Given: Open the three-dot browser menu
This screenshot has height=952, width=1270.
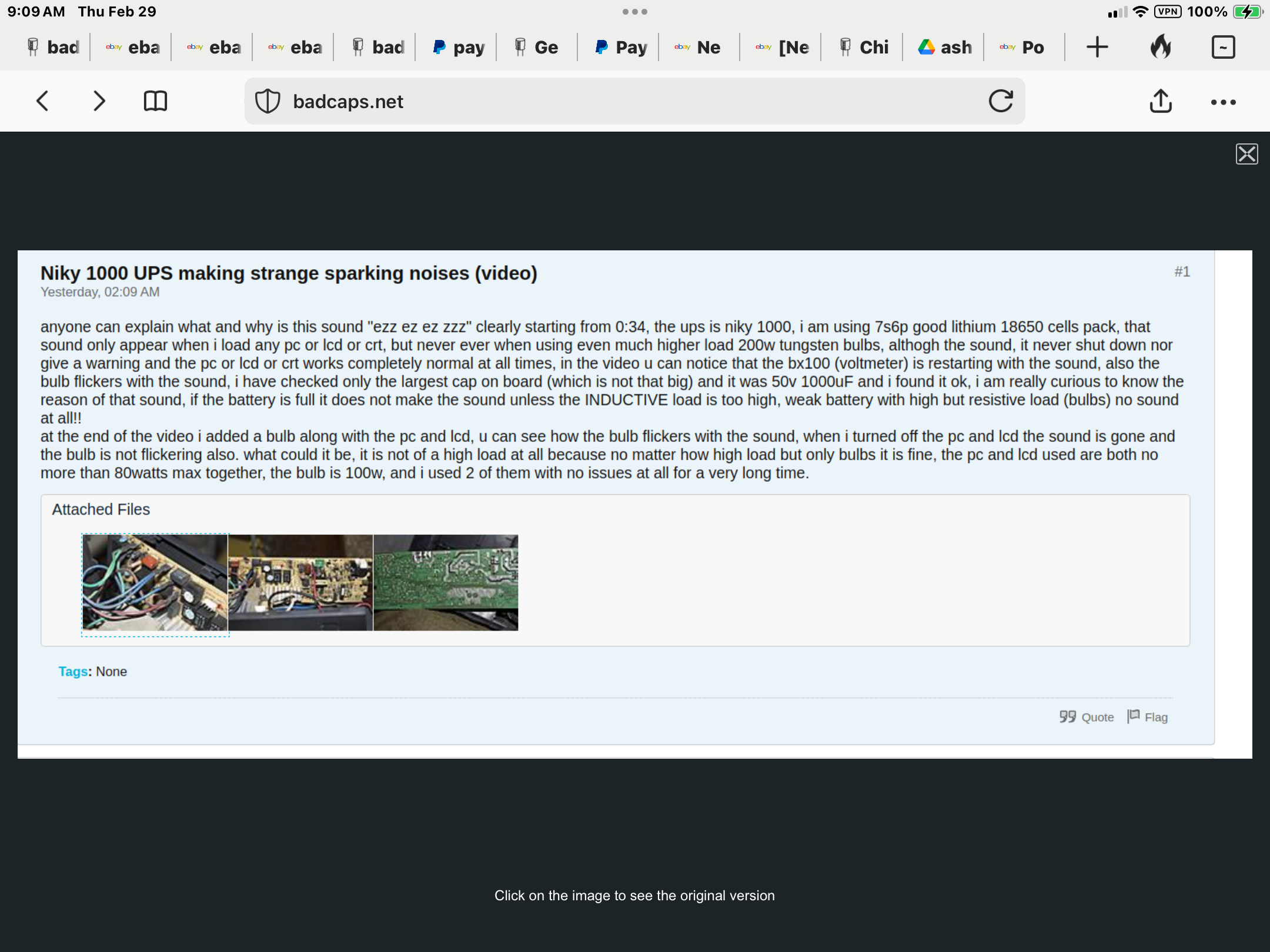Looking at the screenshot, I should [x=1223, y=102].
